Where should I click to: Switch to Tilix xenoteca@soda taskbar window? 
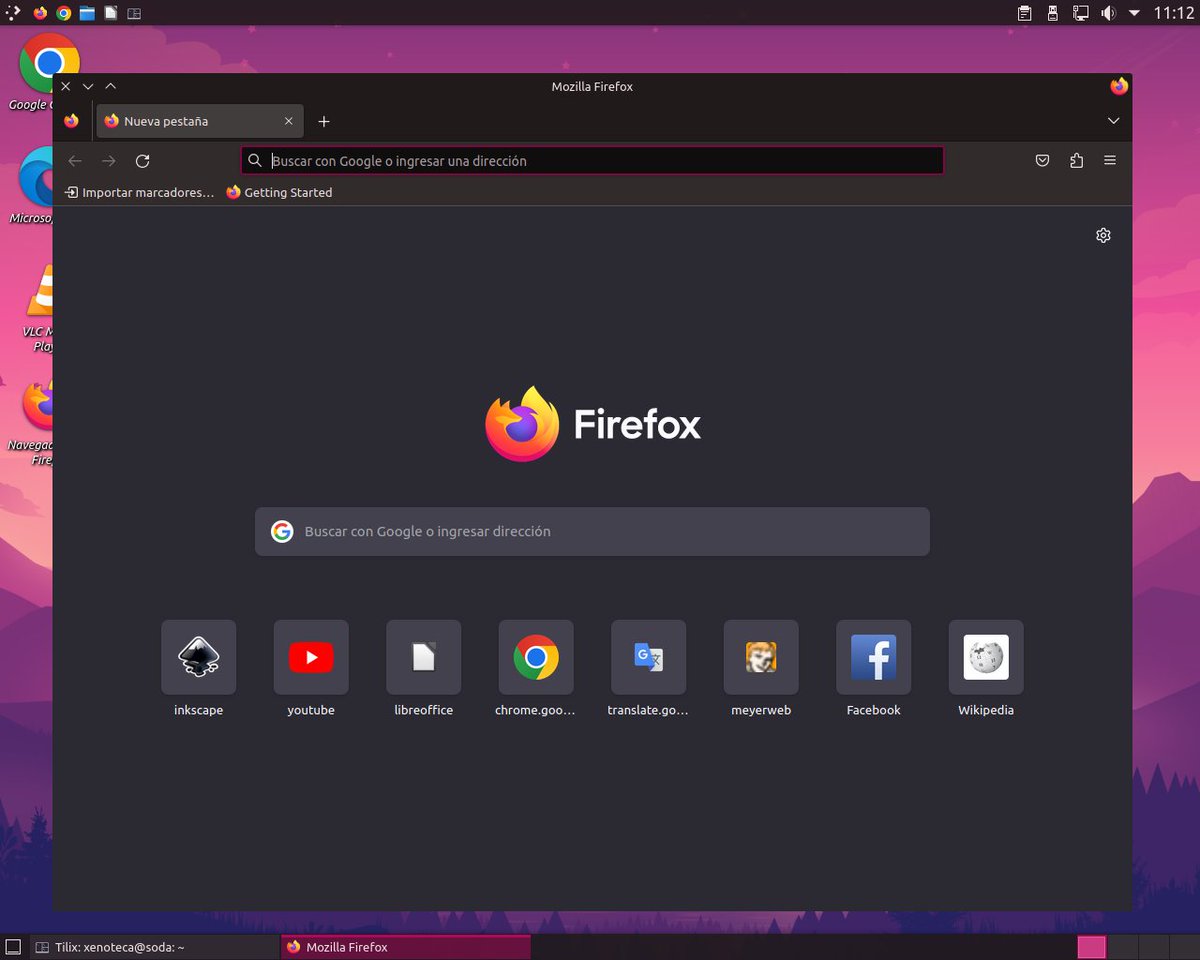click(x=153, y=947)
